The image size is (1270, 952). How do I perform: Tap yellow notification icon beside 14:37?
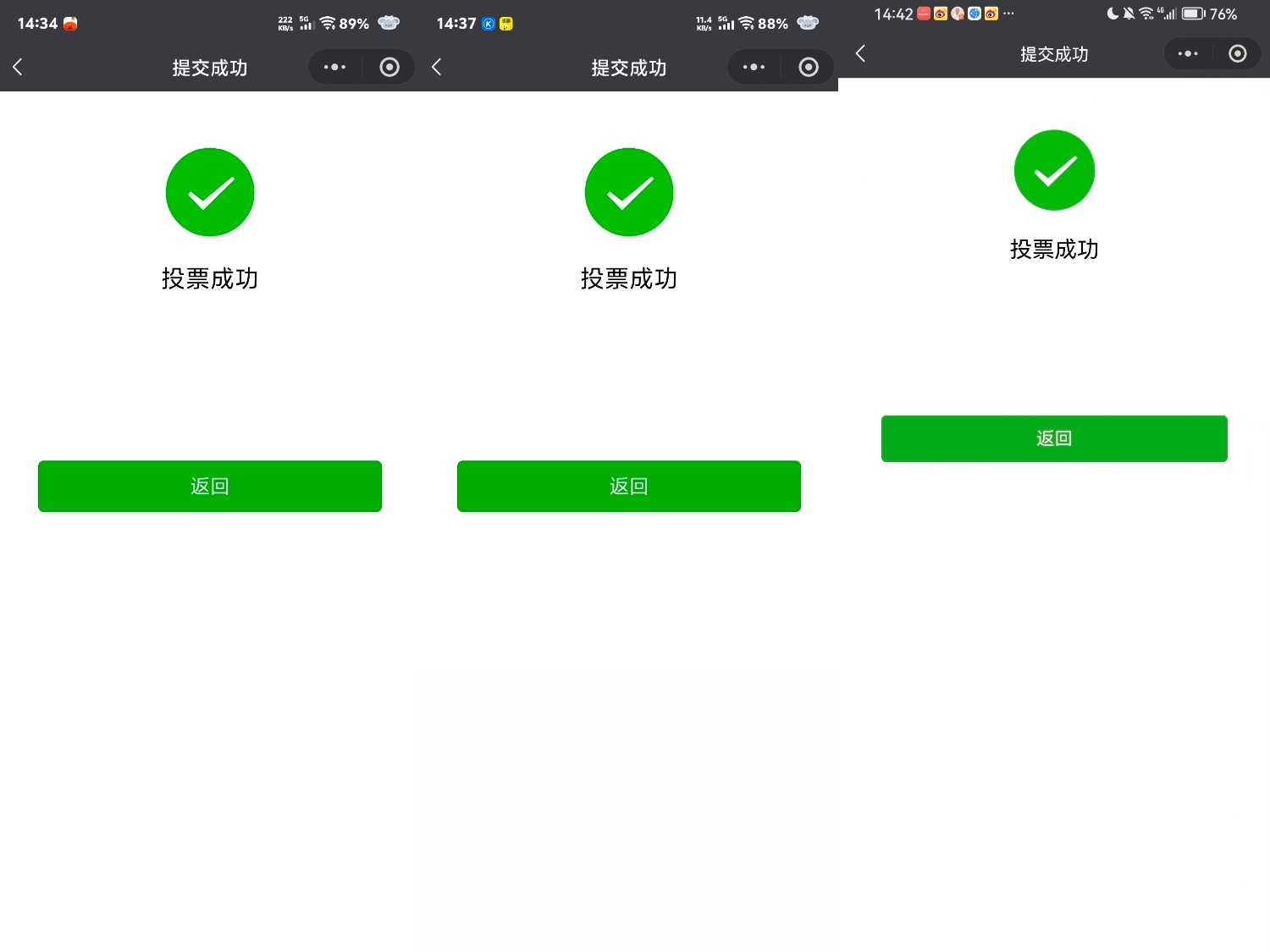click(x=506, y=24)
